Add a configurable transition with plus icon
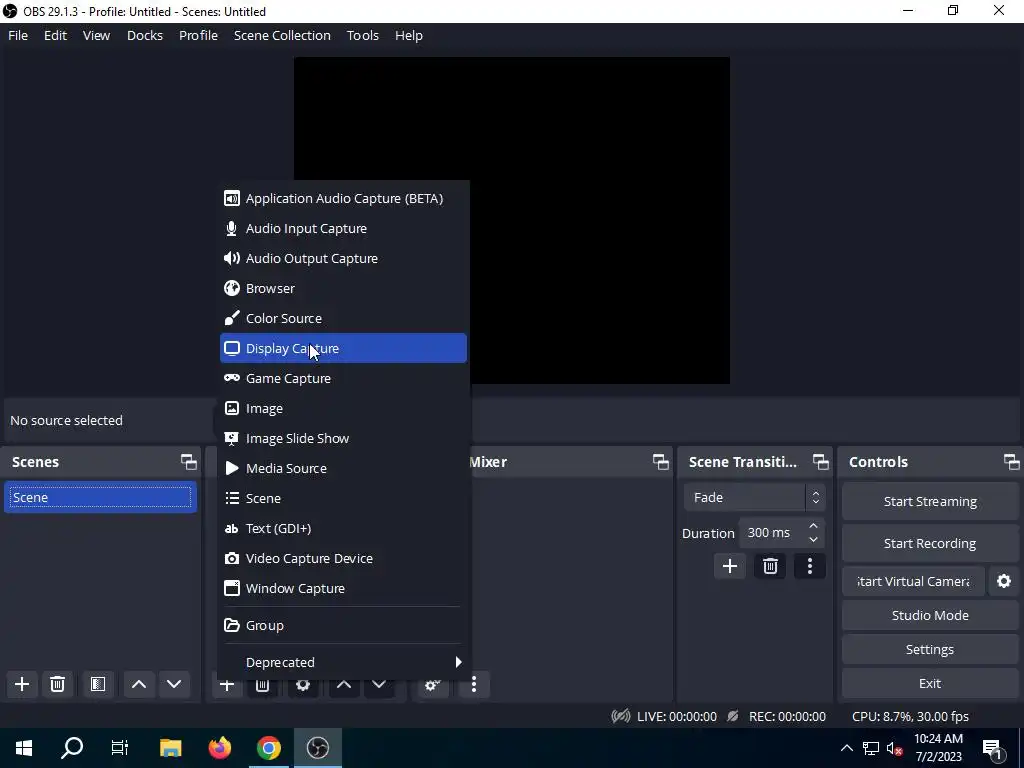The image size is (1024, 768). click(x=729, y=566)
